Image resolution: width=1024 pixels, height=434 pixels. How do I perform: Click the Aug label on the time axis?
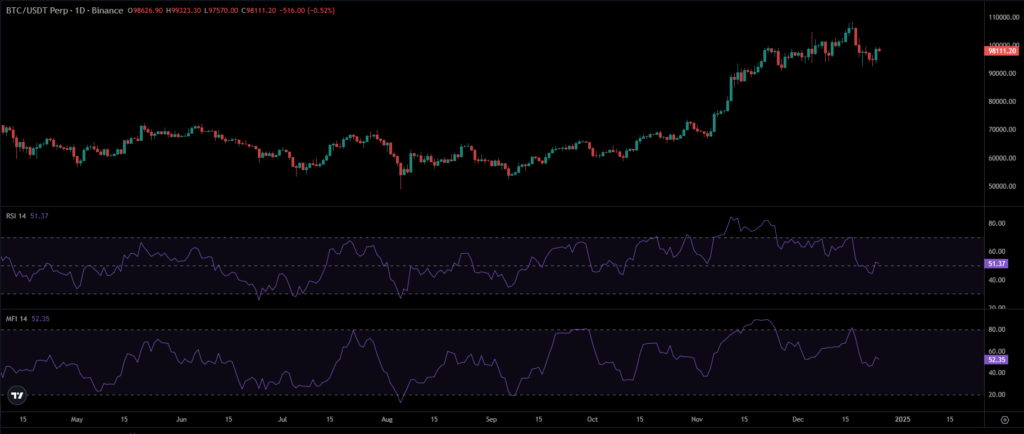pyautogui.click(x=389, y=418)
